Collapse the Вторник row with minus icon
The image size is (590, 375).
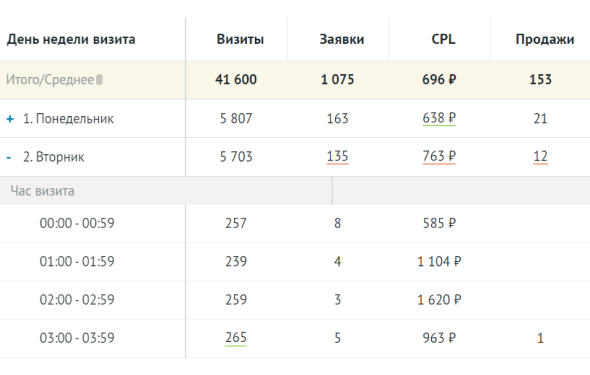click(9, 158)
